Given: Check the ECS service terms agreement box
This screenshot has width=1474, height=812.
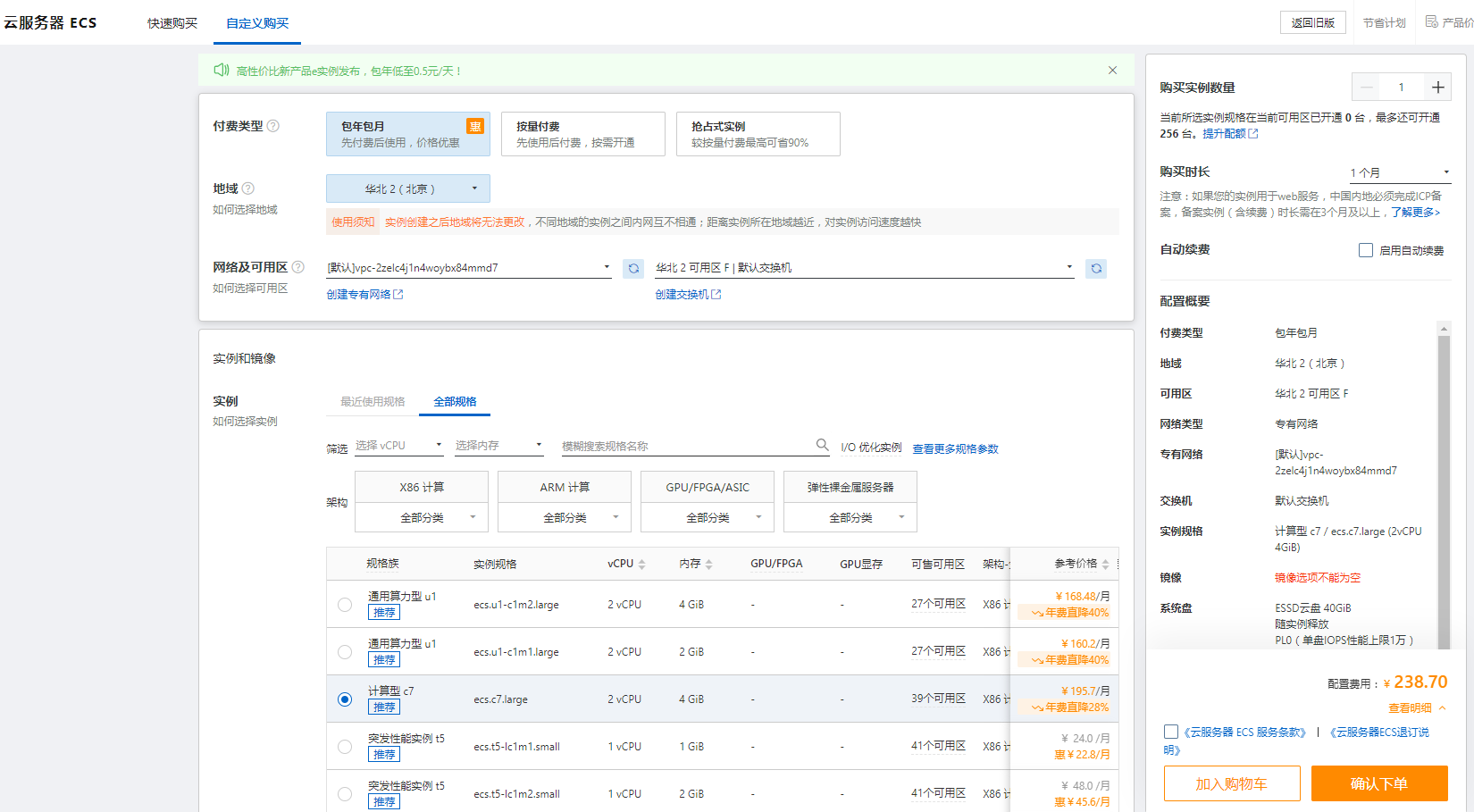Looking at the screenshot, I should click(1171, 732).
